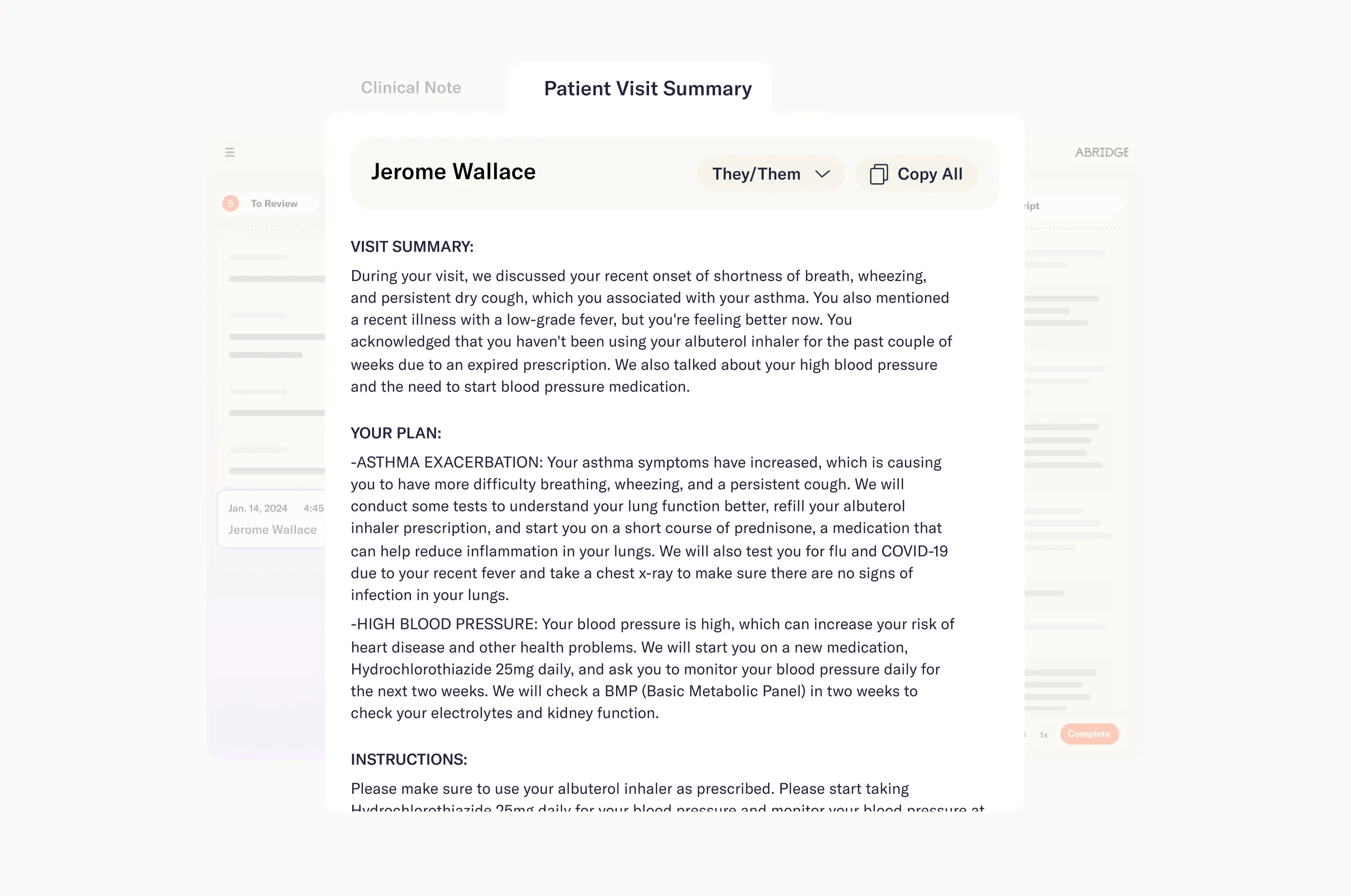Screen dimensions: 1351x896
Task: Click the To Review filter label
Action: click(x=274, y=203)
